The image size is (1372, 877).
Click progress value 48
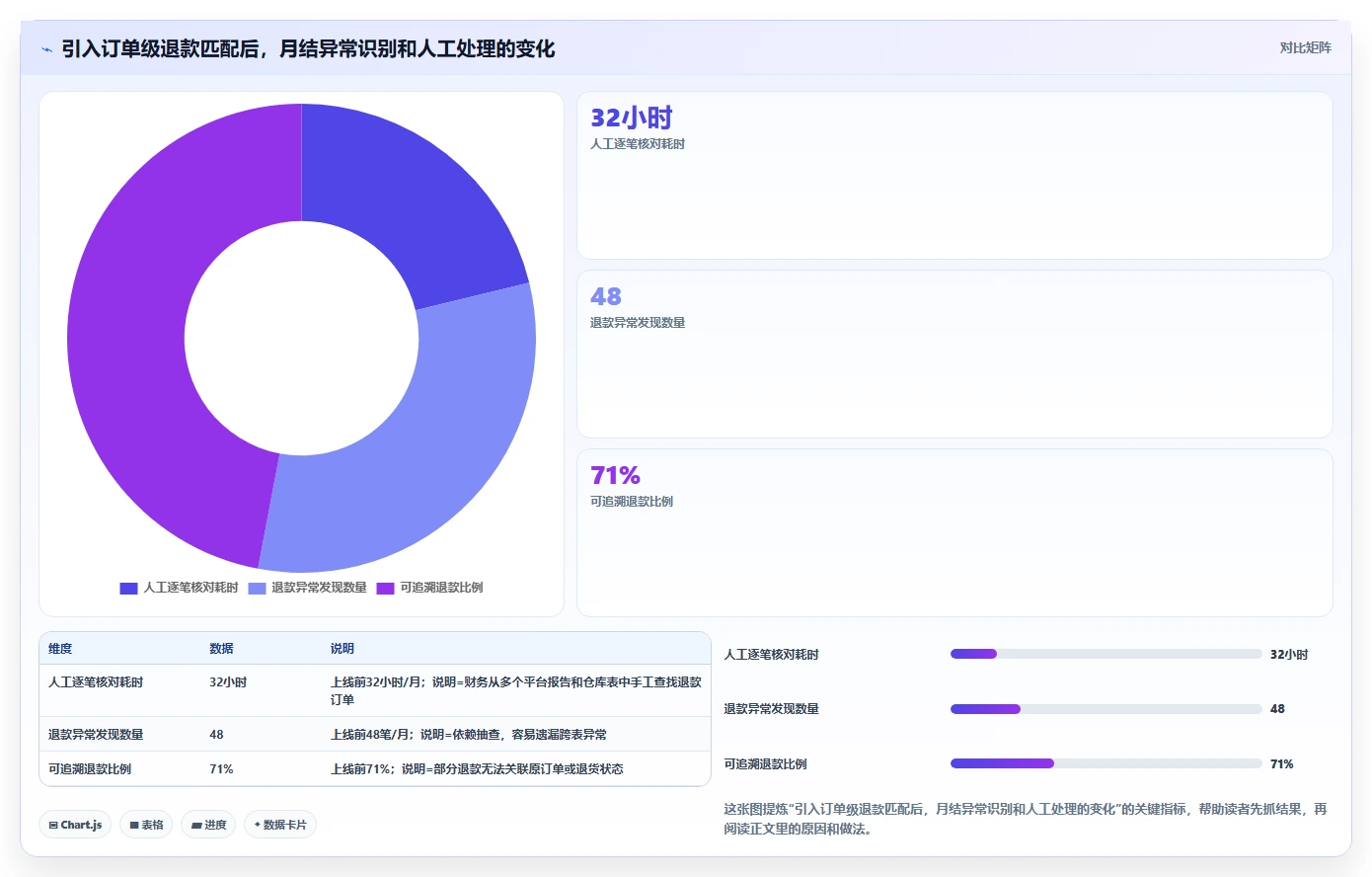1277,709
